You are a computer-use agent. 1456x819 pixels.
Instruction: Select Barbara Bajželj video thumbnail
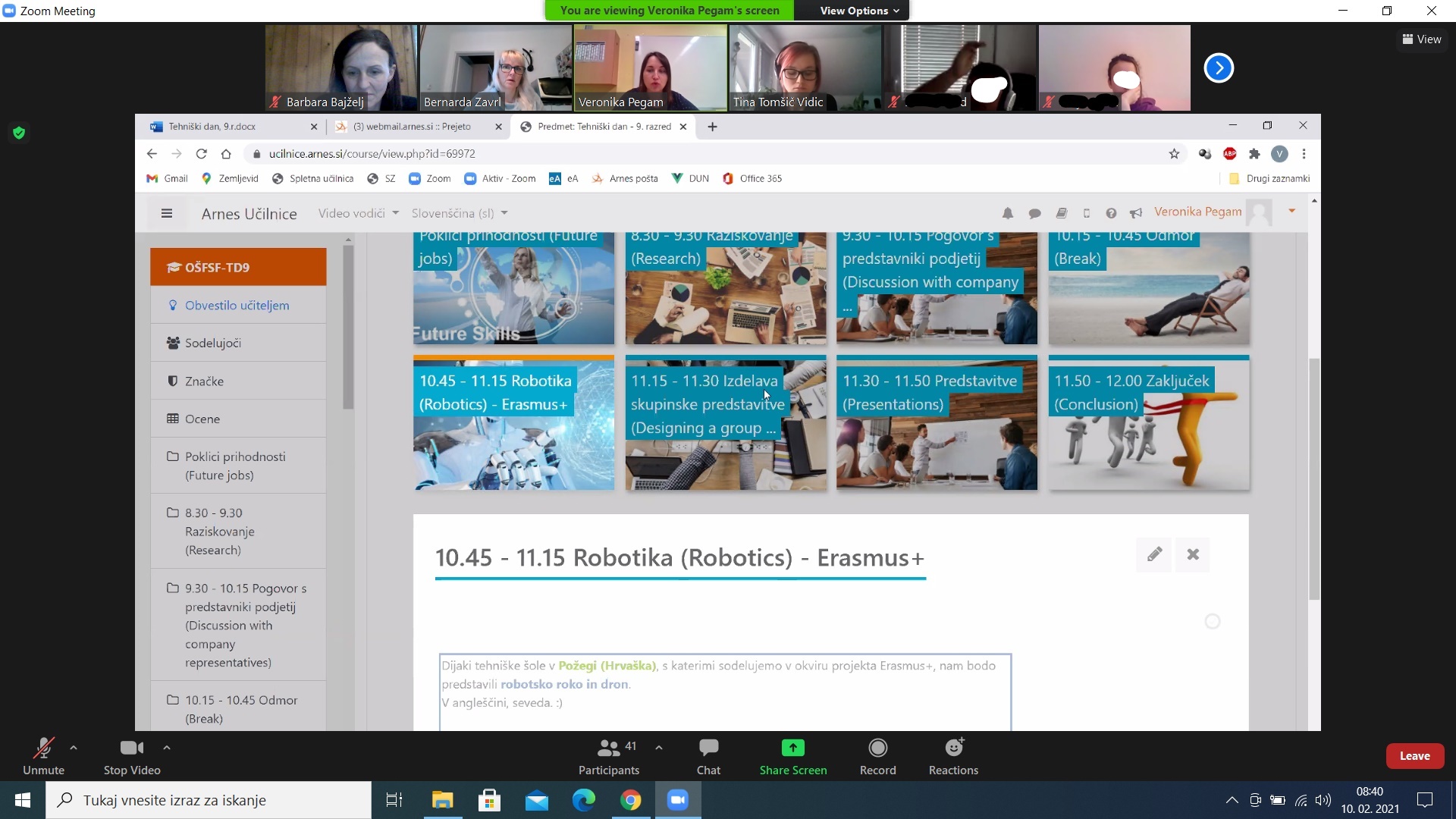(x=340, y=67)
